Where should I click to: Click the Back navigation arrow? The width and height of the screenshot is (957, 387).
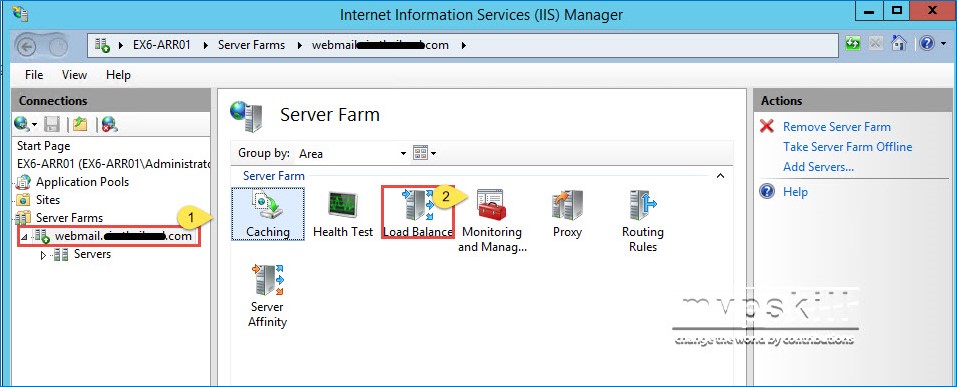[26, 46]
